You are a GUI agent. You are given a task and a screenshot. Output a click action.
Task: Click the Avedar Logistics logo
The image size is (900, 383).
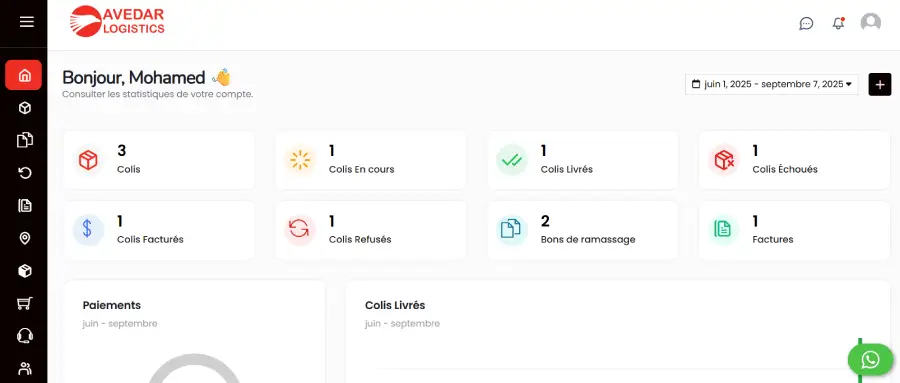[x=117, y=21]
